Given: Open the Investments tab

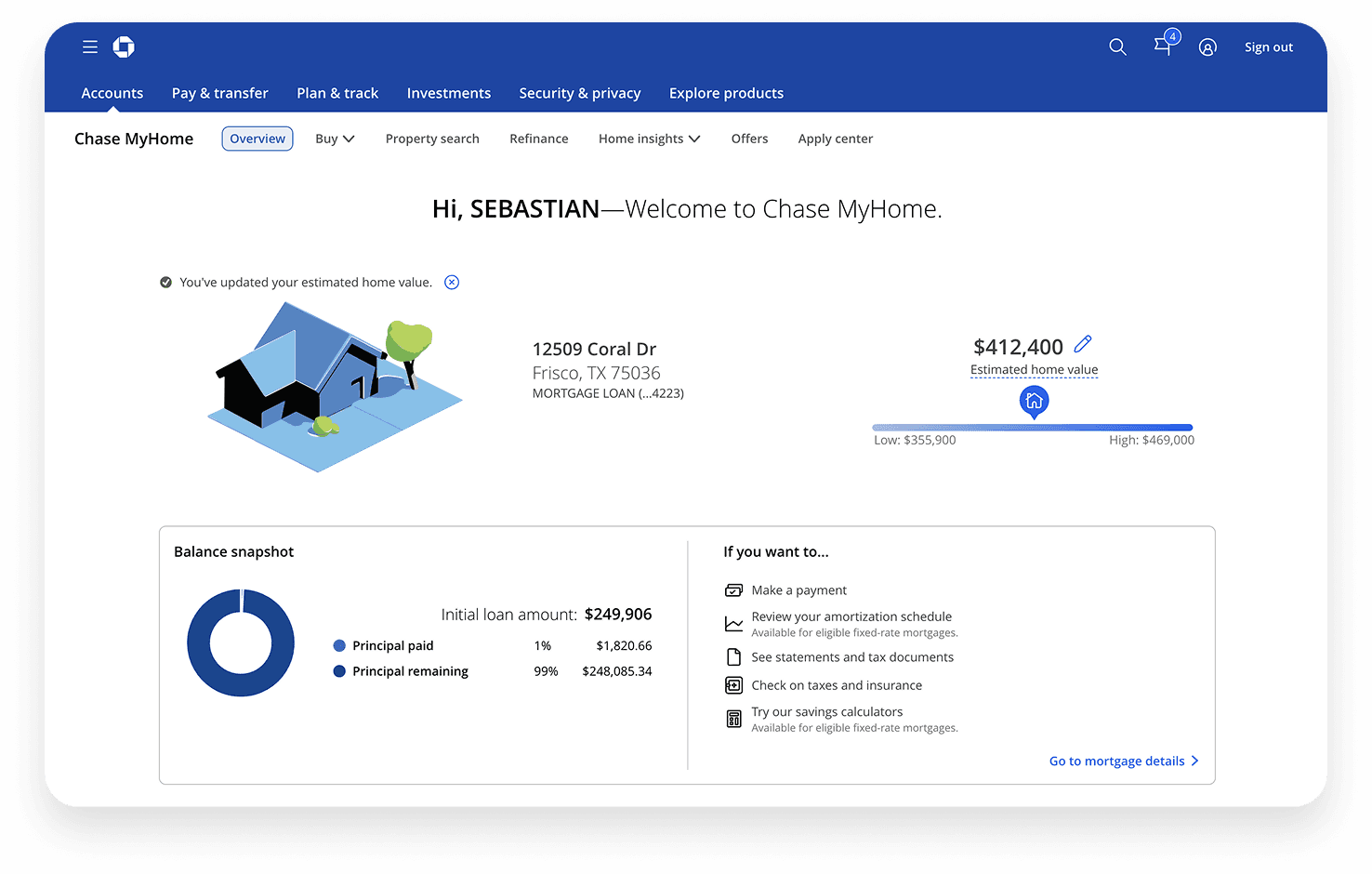Looking at the screenshot, I should (x=449, y=93).
